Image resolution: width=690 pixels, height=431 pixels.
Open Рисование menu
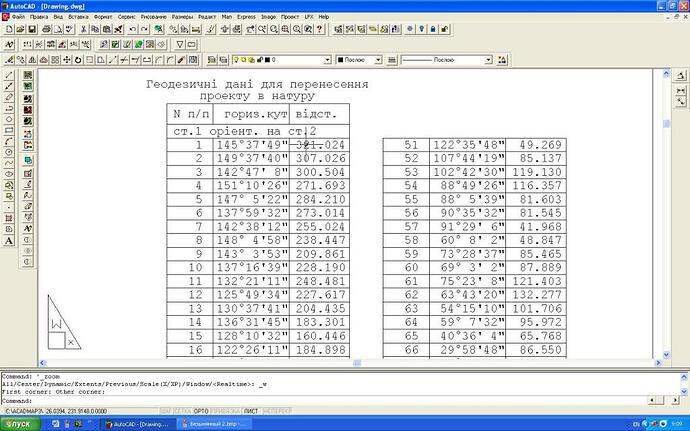(154, 17)
